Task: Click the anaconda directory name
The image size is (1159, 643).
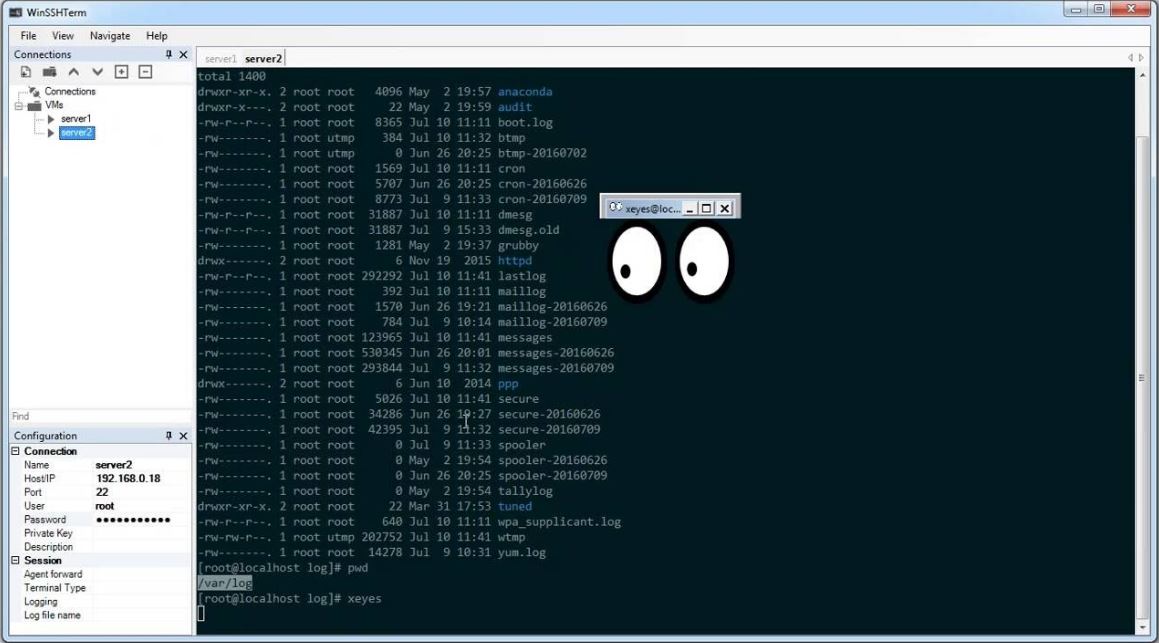Action: [525, 92]
